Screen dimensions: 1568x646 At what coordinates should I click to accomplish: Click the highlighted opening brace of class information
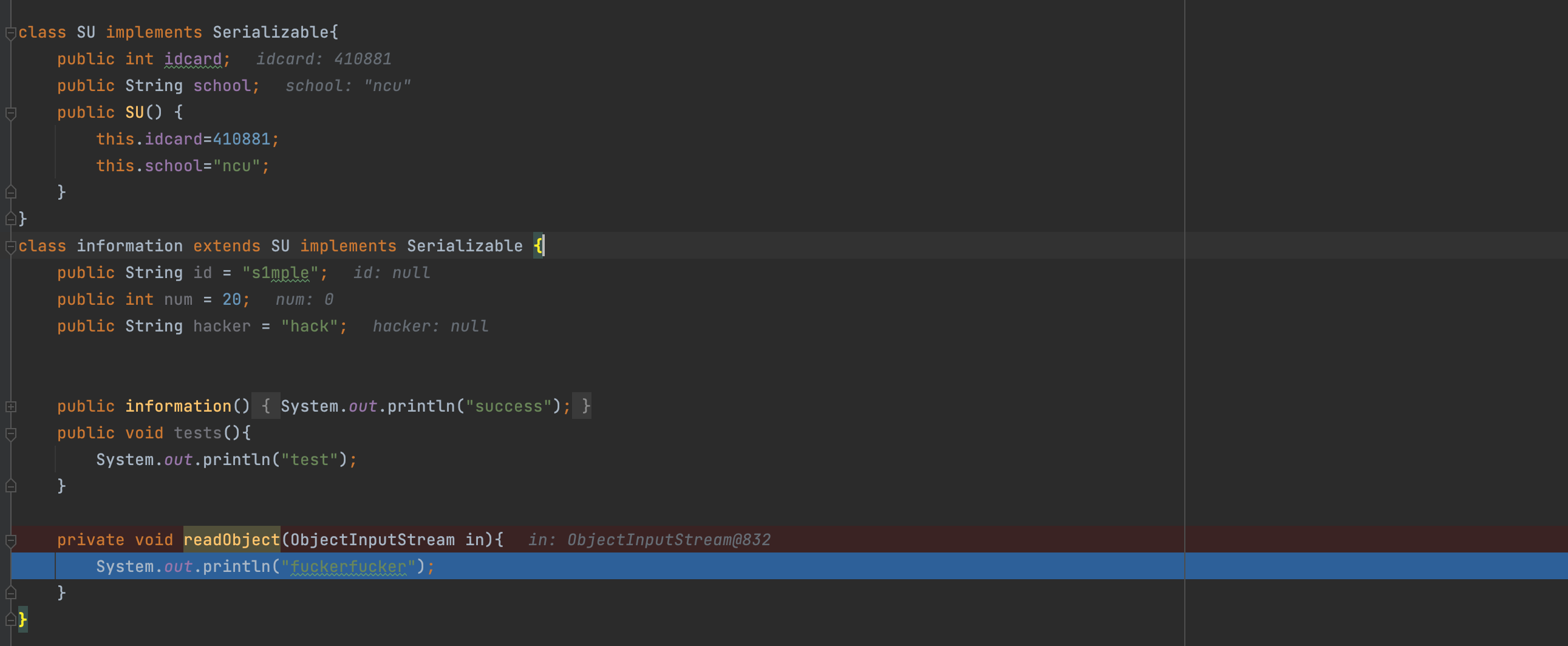(538, 246)
